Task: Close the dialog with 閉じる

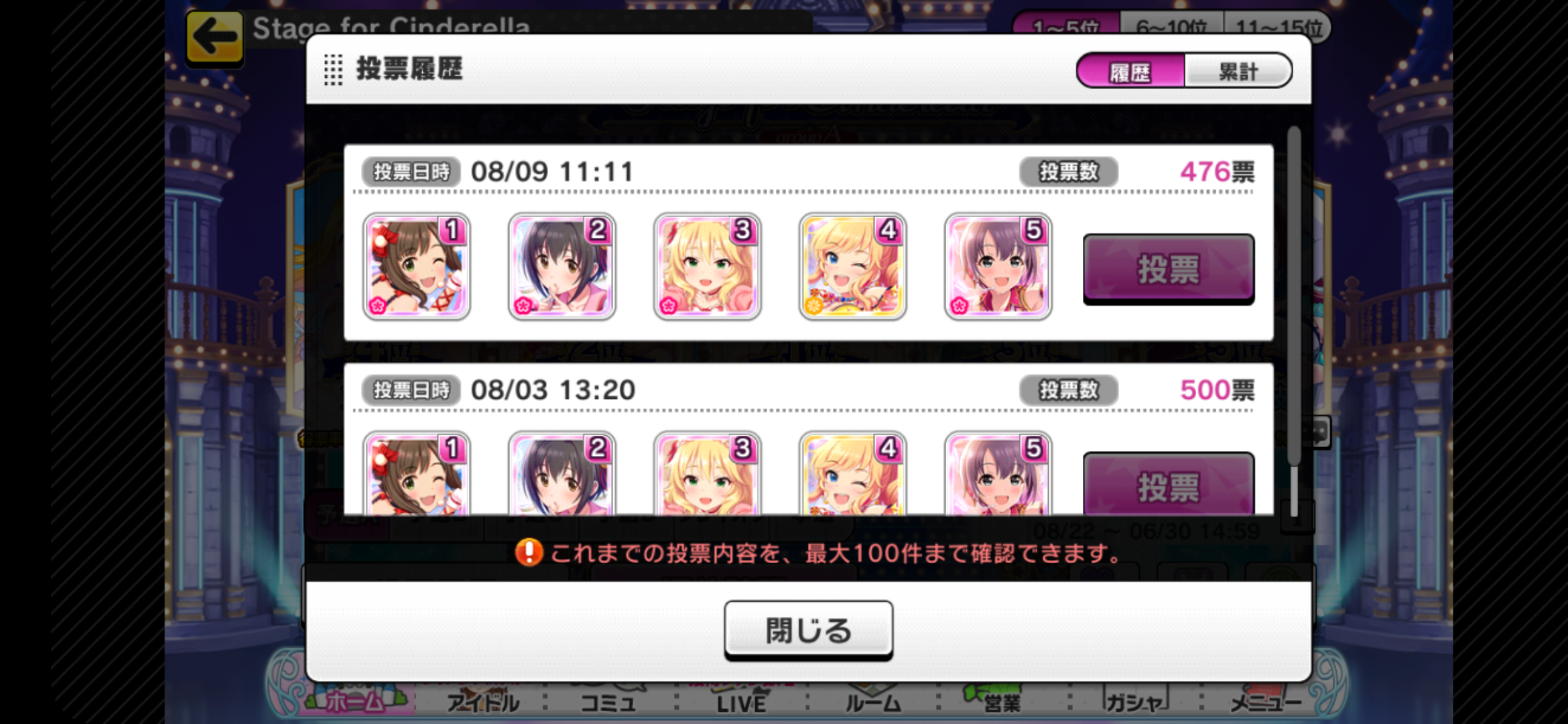Action: tap(808, 630)
